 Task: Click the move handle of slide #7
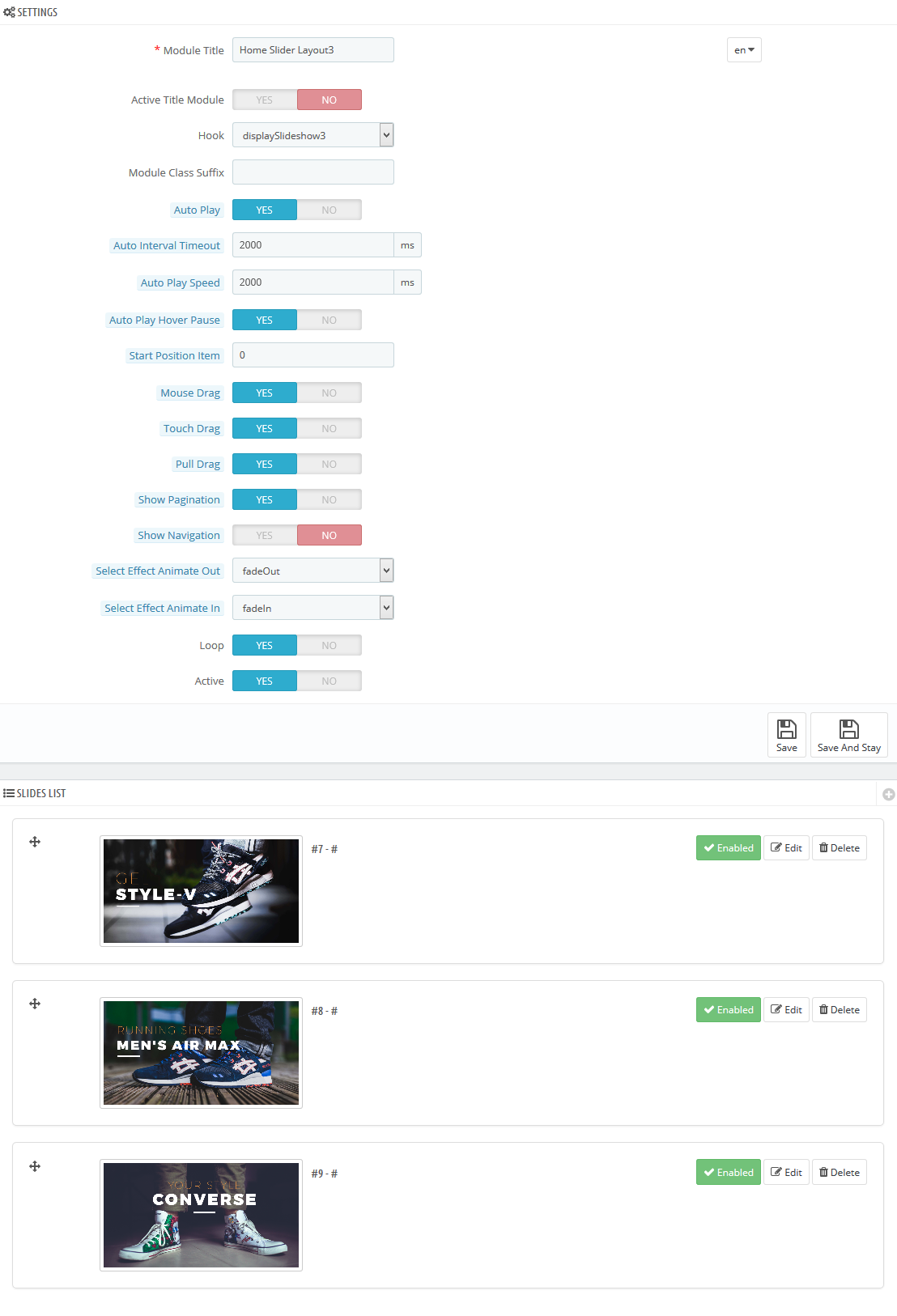[35, 842]
